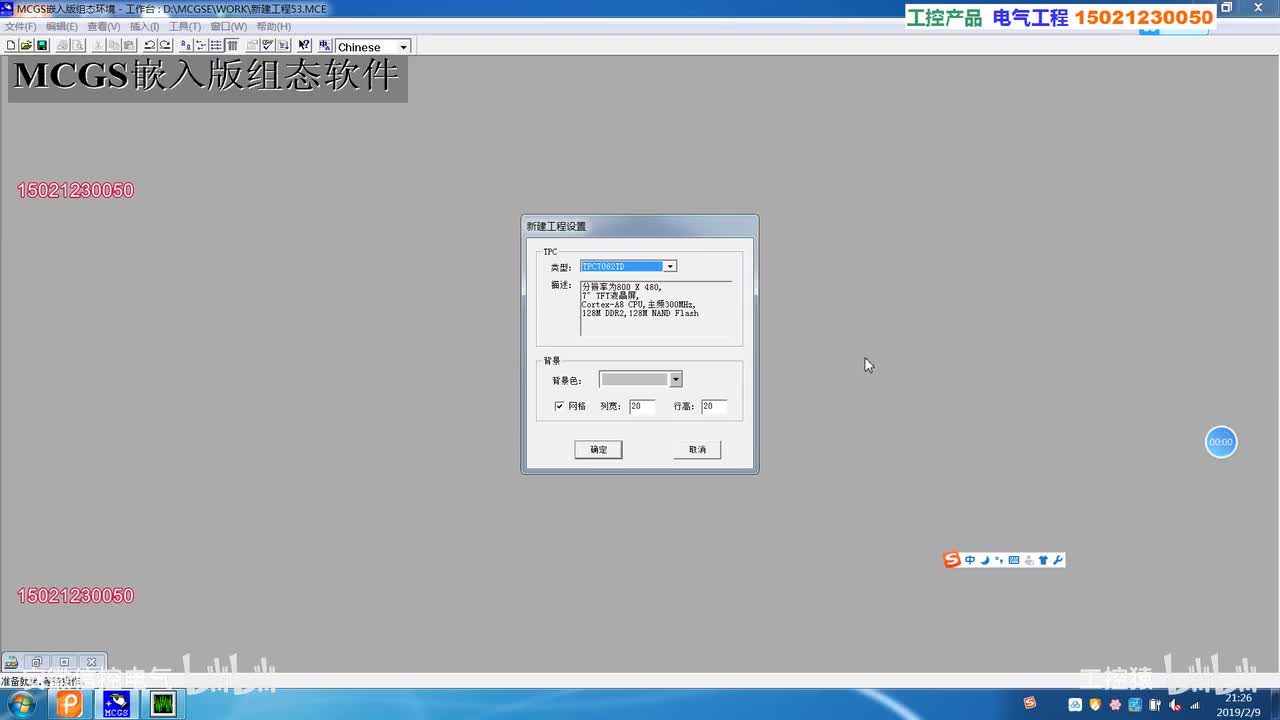Open the 窗口(W) menu
The height and width of the screenshot is (720, 1280).
tap(228, 26)
